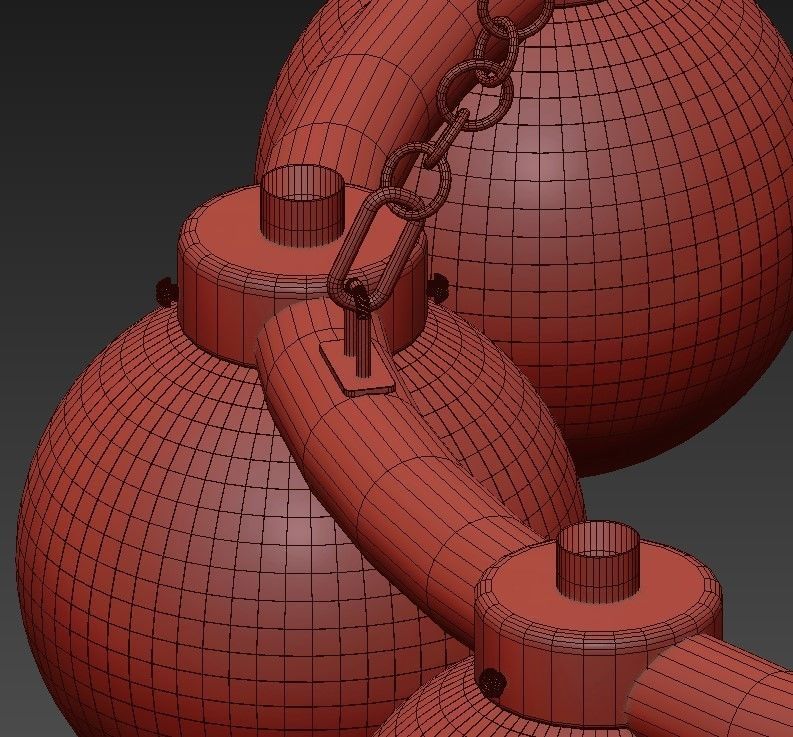Pick the screw on the bottom-right cap's side
This screenshot has height=737, width=793.
click(x=491, y=681)
